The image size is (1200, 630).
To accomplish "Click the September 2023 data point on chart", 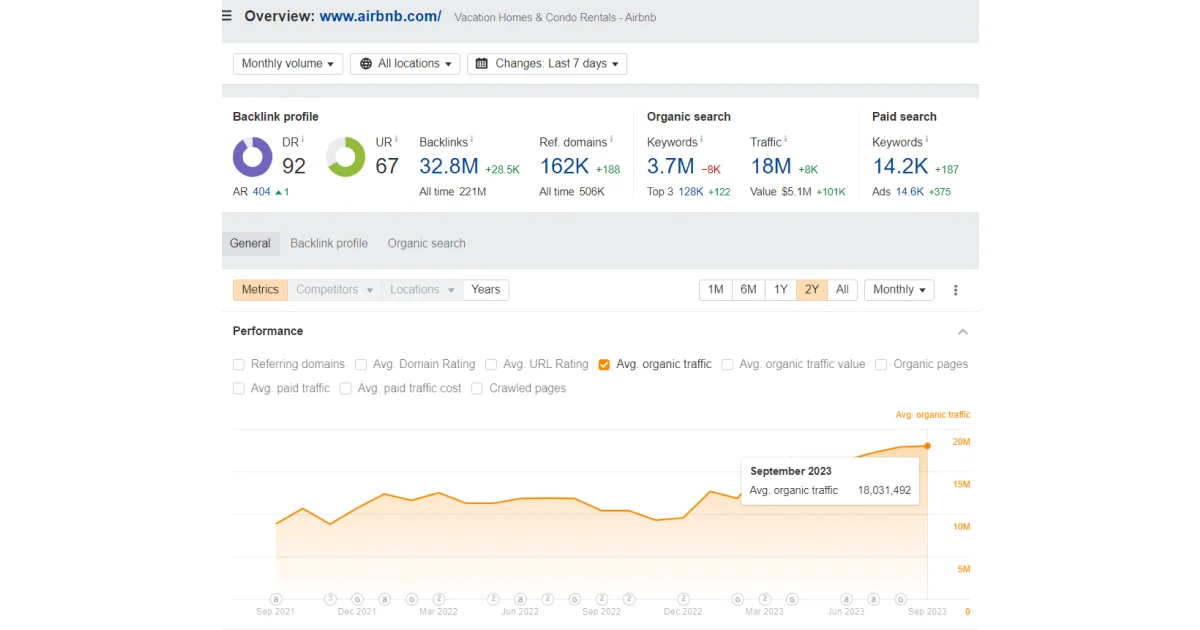I will coord(928,446).
